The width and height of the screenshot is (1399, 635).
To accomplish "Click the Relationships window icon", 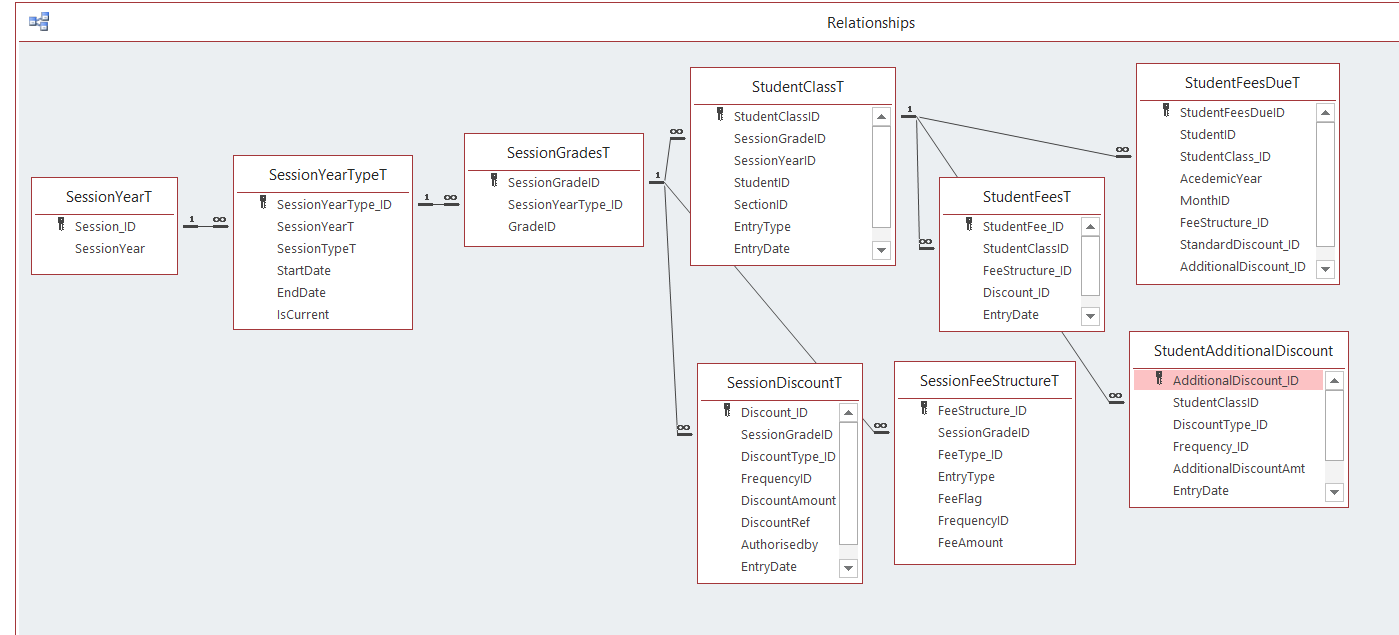I will (x=39, y=22).
